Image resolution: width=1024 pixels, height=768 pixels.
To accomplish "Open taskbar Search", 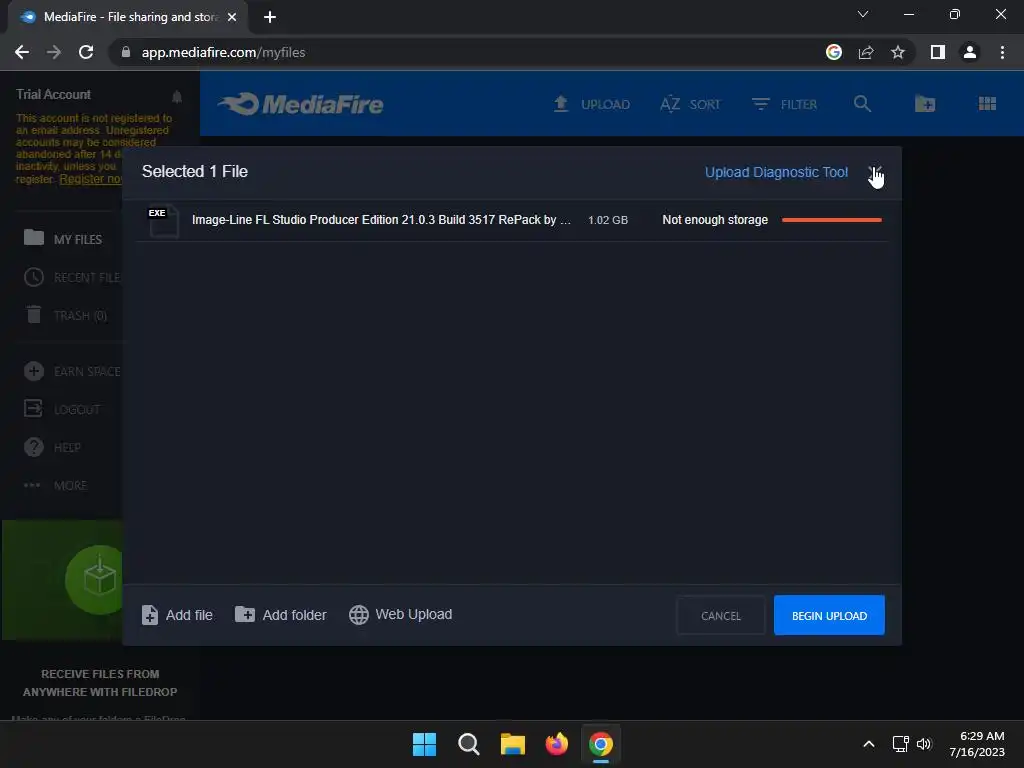I will pyautogui.click(x=469, y=744).
